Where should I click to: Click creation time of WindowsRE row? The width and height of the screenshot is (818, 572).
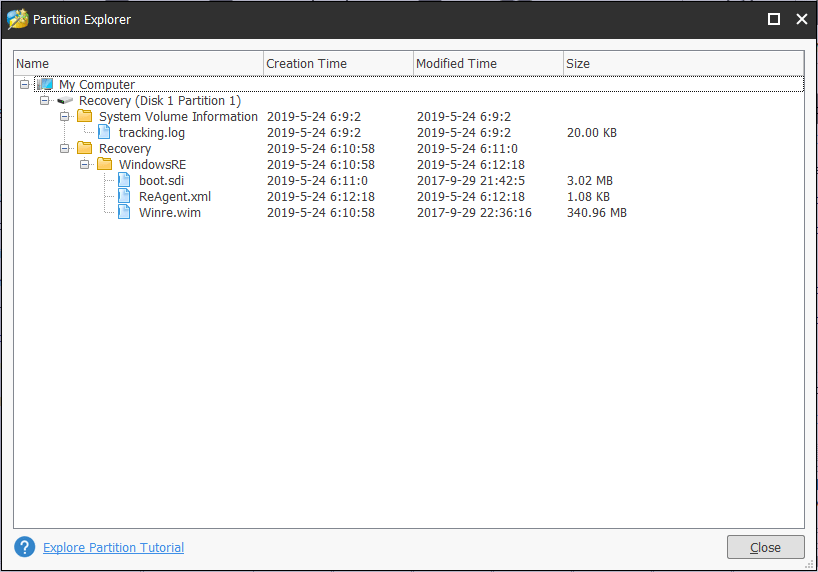[x=321, y=164]
